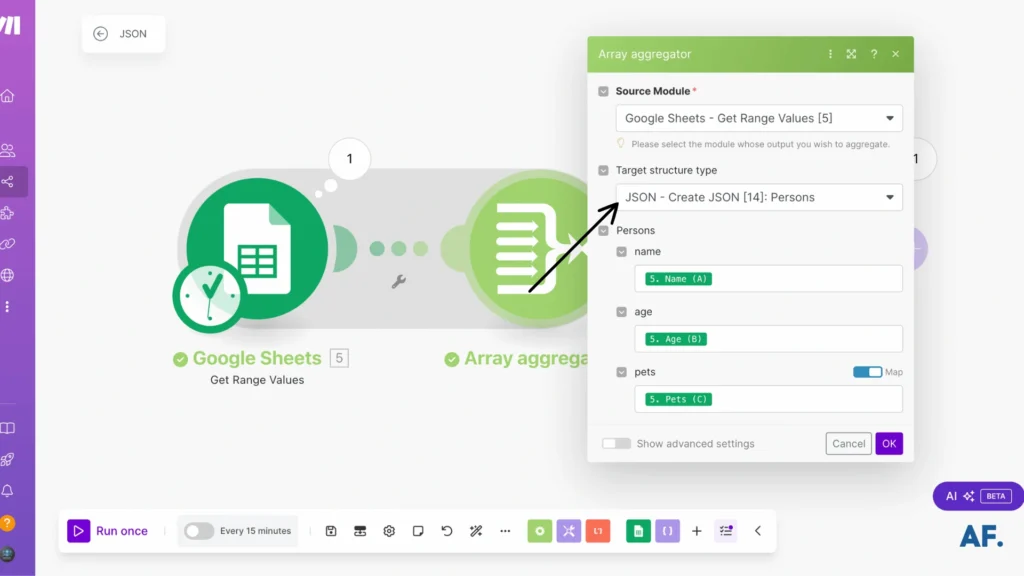Add a favorite with the plus icon
Screen dimensions: 1024x576
tap(697, 531)
